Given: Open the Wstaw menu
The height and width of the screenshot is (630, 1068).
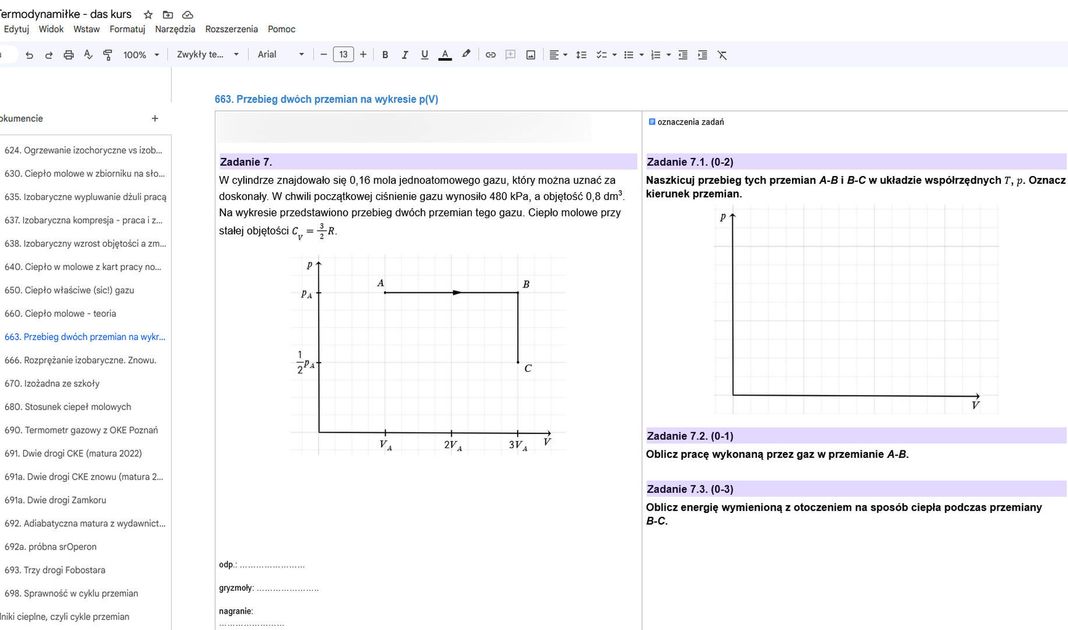Looking at the screenshot, I should coord(86,29).
